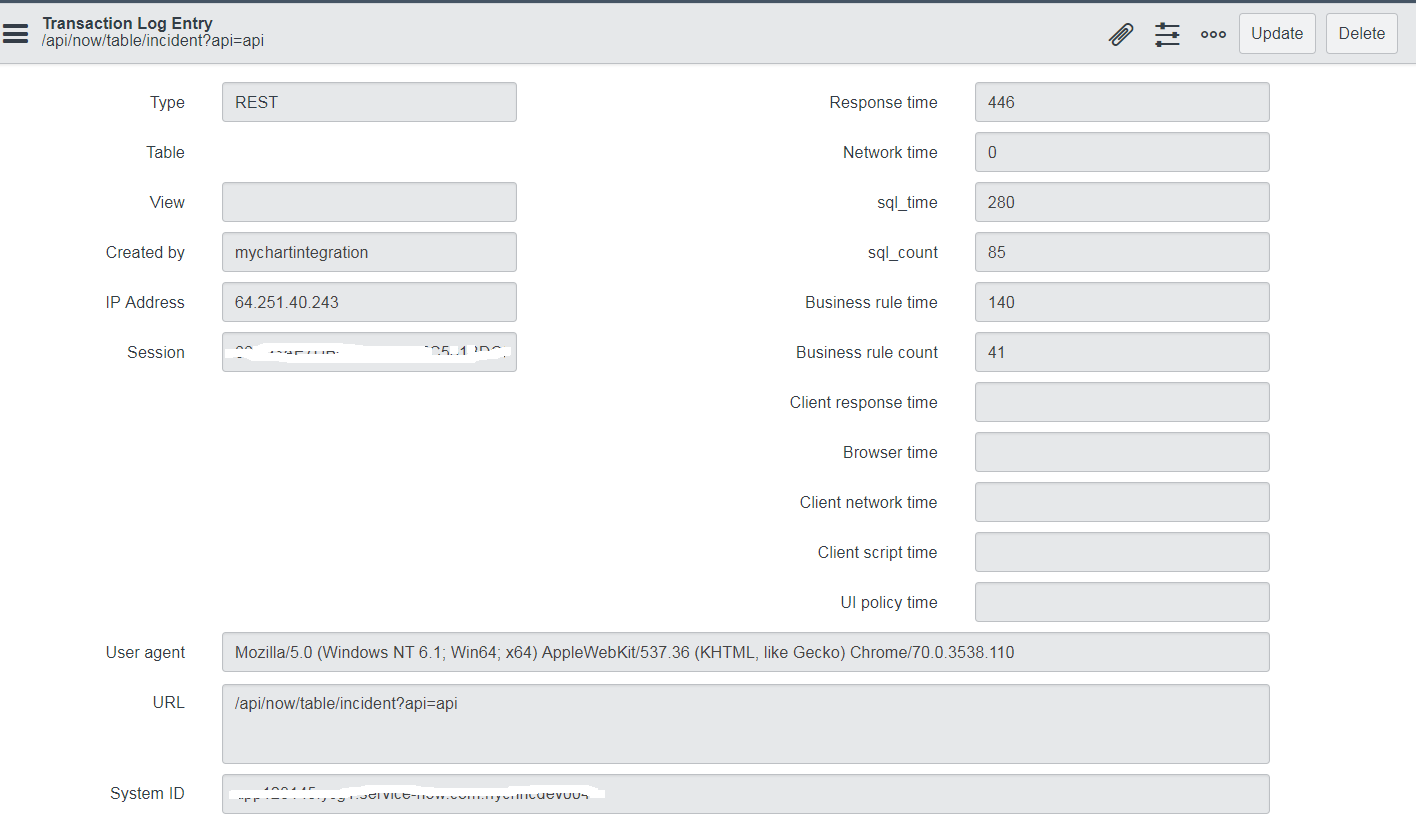This screenshot has width=1416, height=828.
Task: Click the redacted Session field
Action: click(x=368, y=352)
